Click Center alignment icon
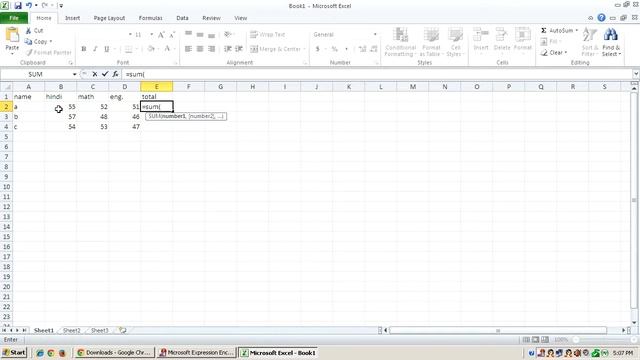 click(x=200, y=49)
